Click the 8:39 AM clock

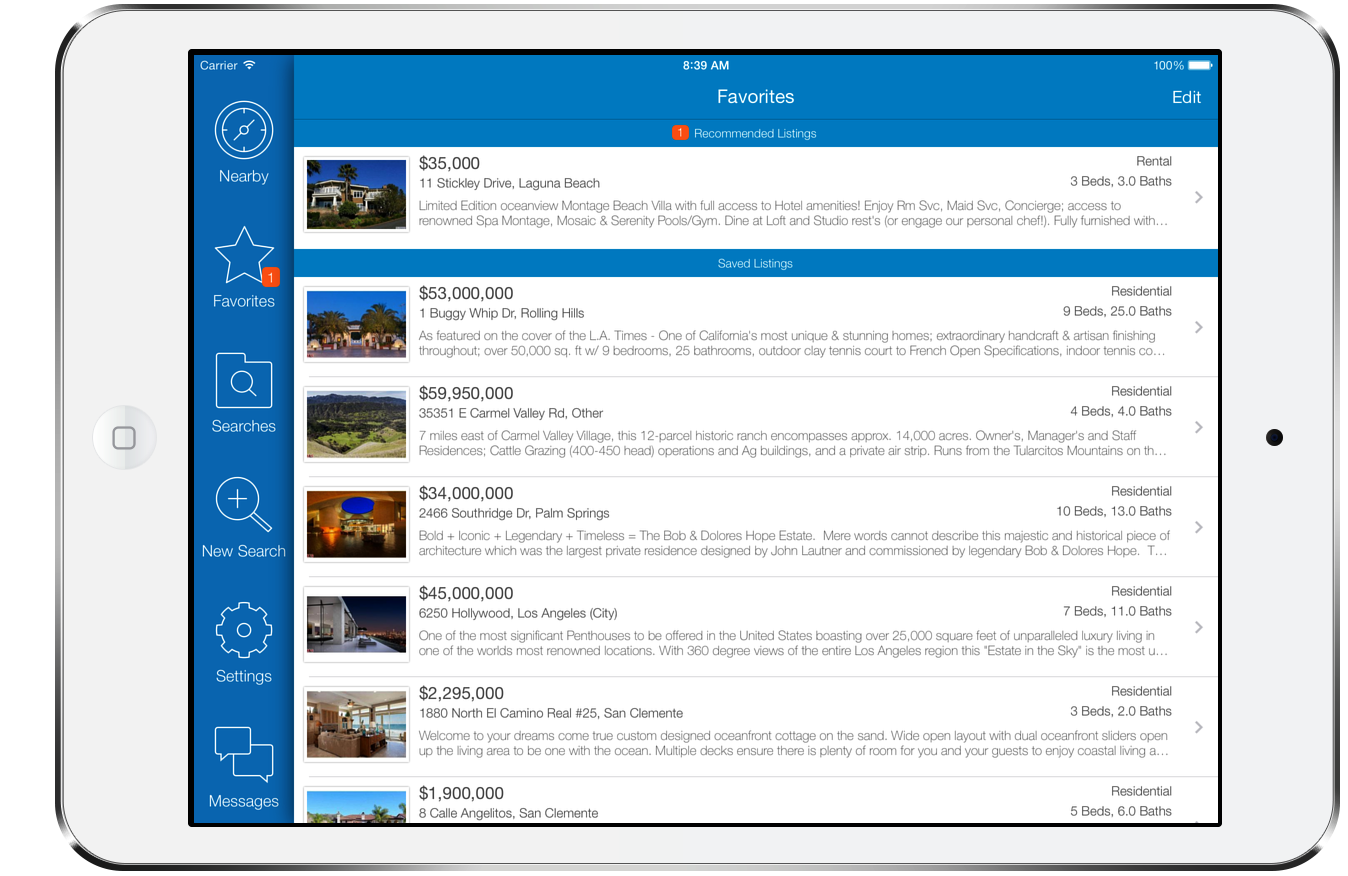706,65
